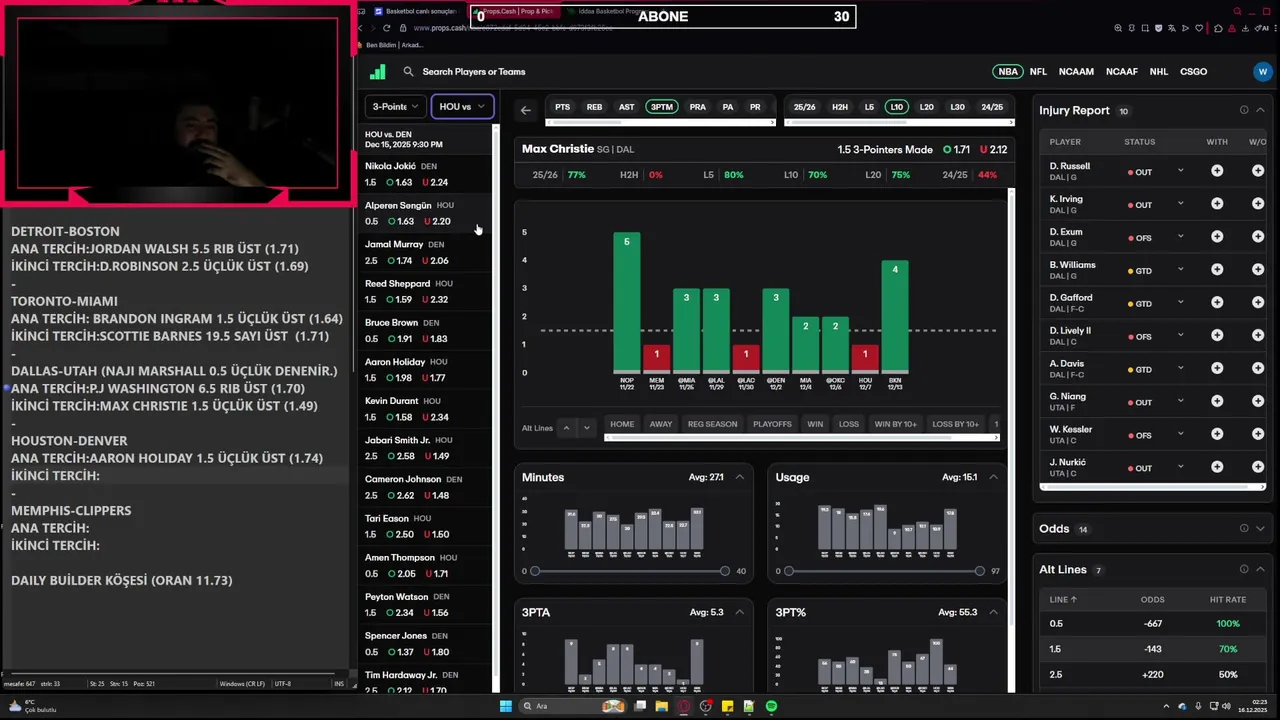The height and width of the screenshot is (720, 1280).
Task: Click the taskbar weather widget
Action: (x=32, y=706)
